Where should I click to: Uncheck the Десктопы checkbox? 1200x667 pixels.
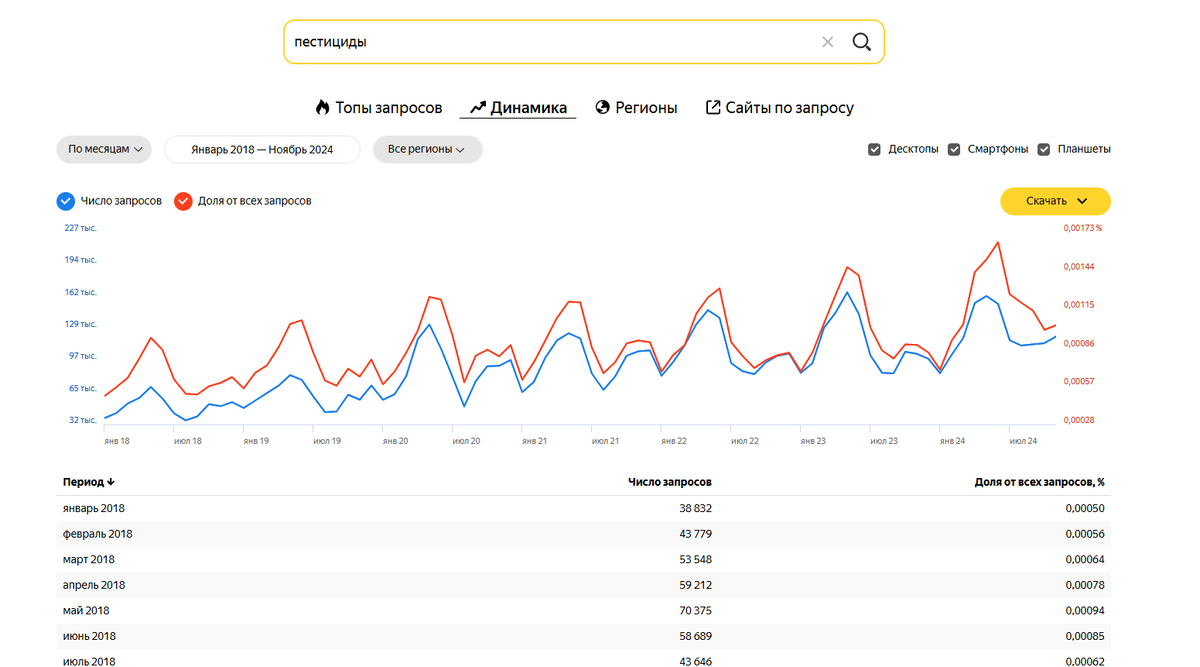(x=874, y=149)
